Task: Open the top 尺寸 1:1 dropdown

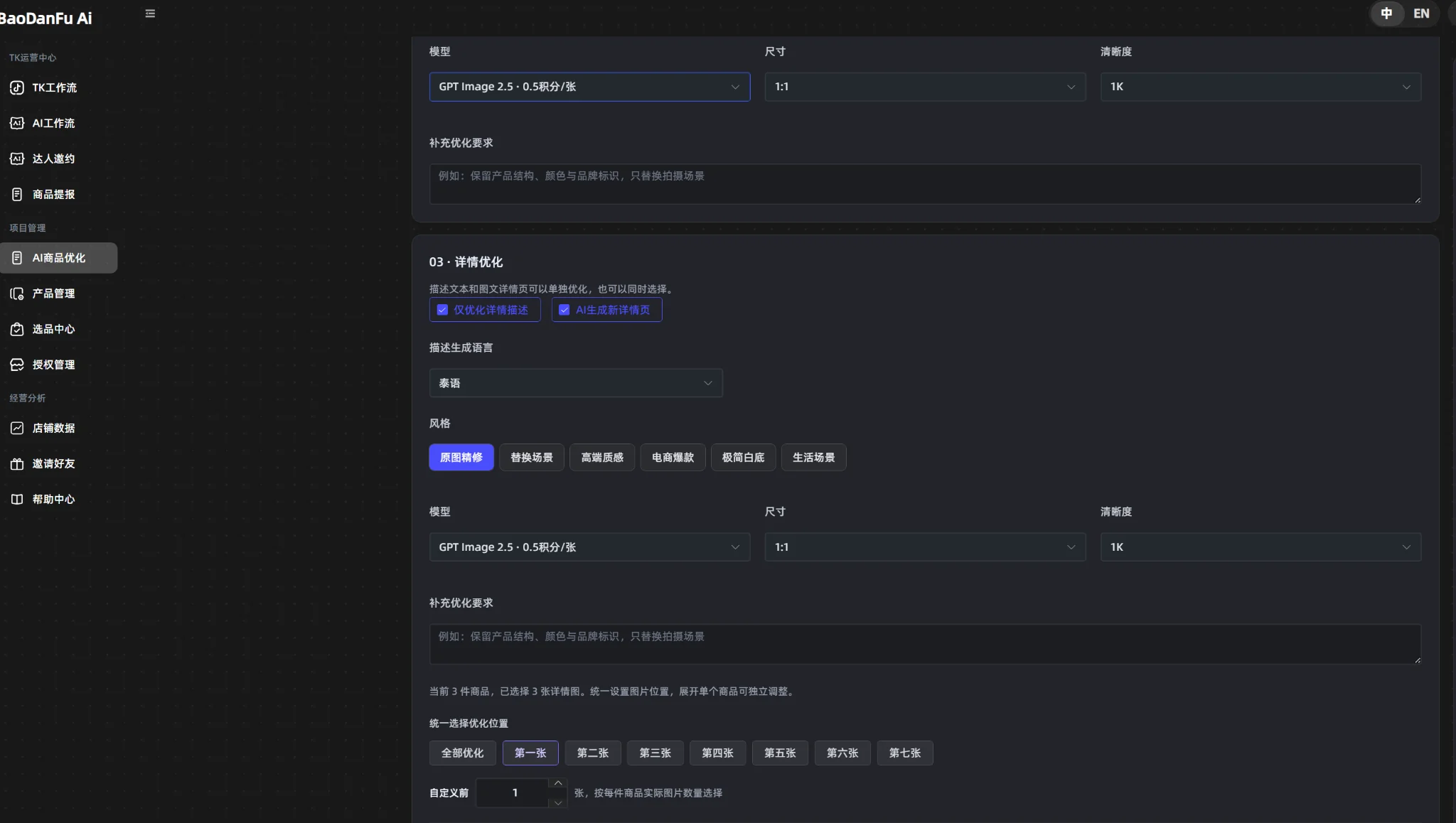Action: click(x=925, y=87)
